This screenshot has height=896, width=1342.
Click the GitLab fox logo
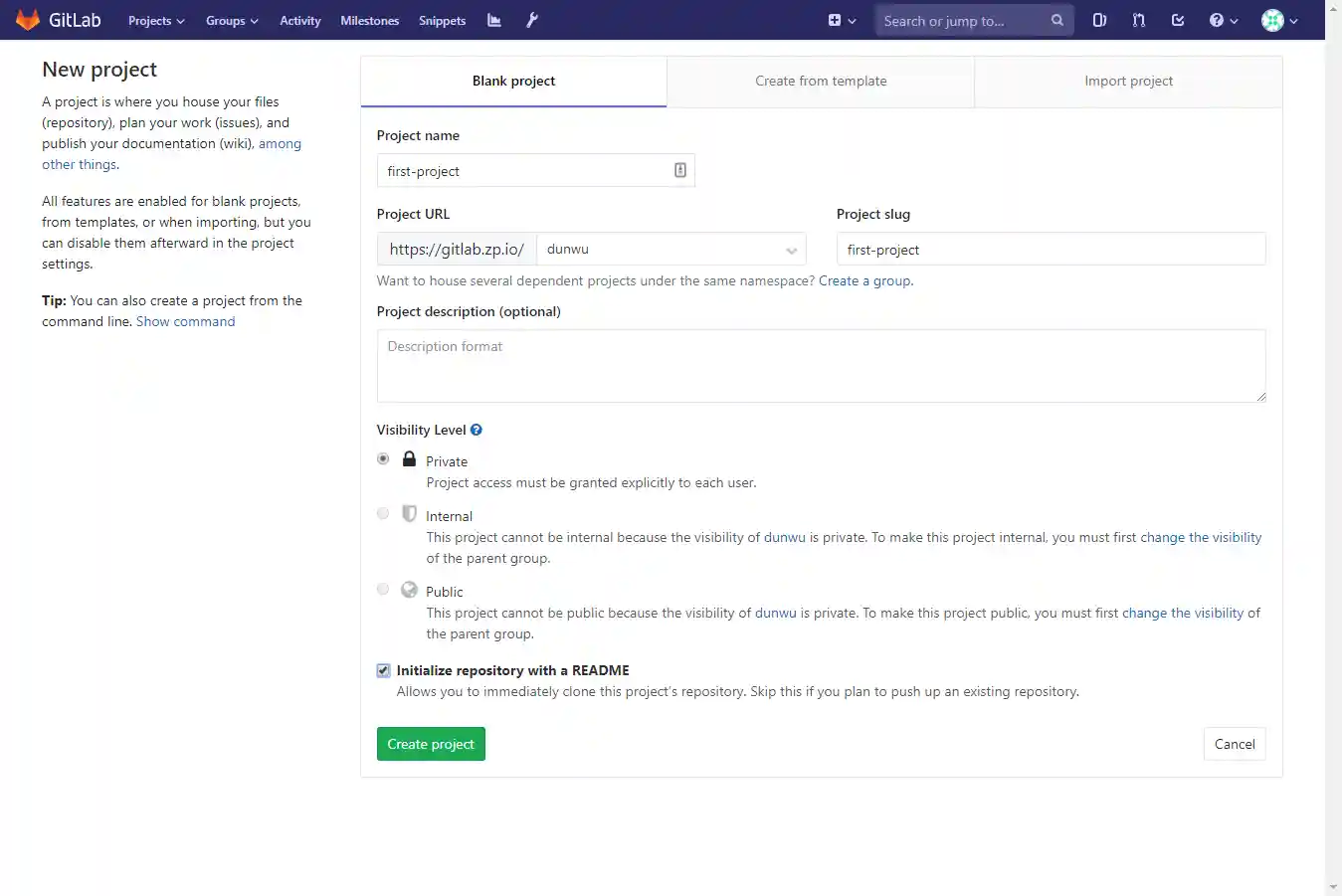coord(28,20)
